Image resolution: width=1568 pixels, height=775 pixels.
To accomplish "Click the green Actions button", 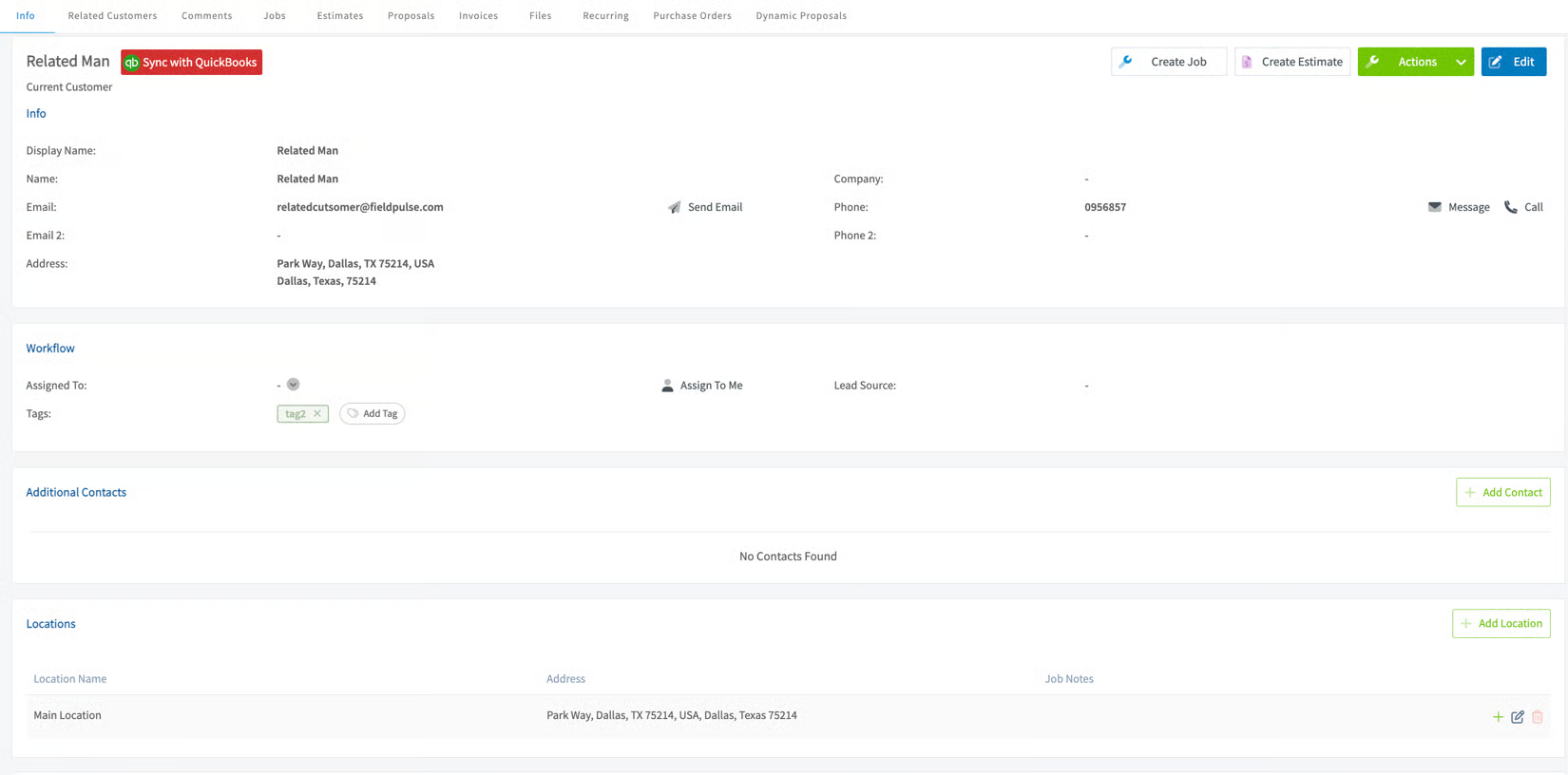I will point(1416,62).
